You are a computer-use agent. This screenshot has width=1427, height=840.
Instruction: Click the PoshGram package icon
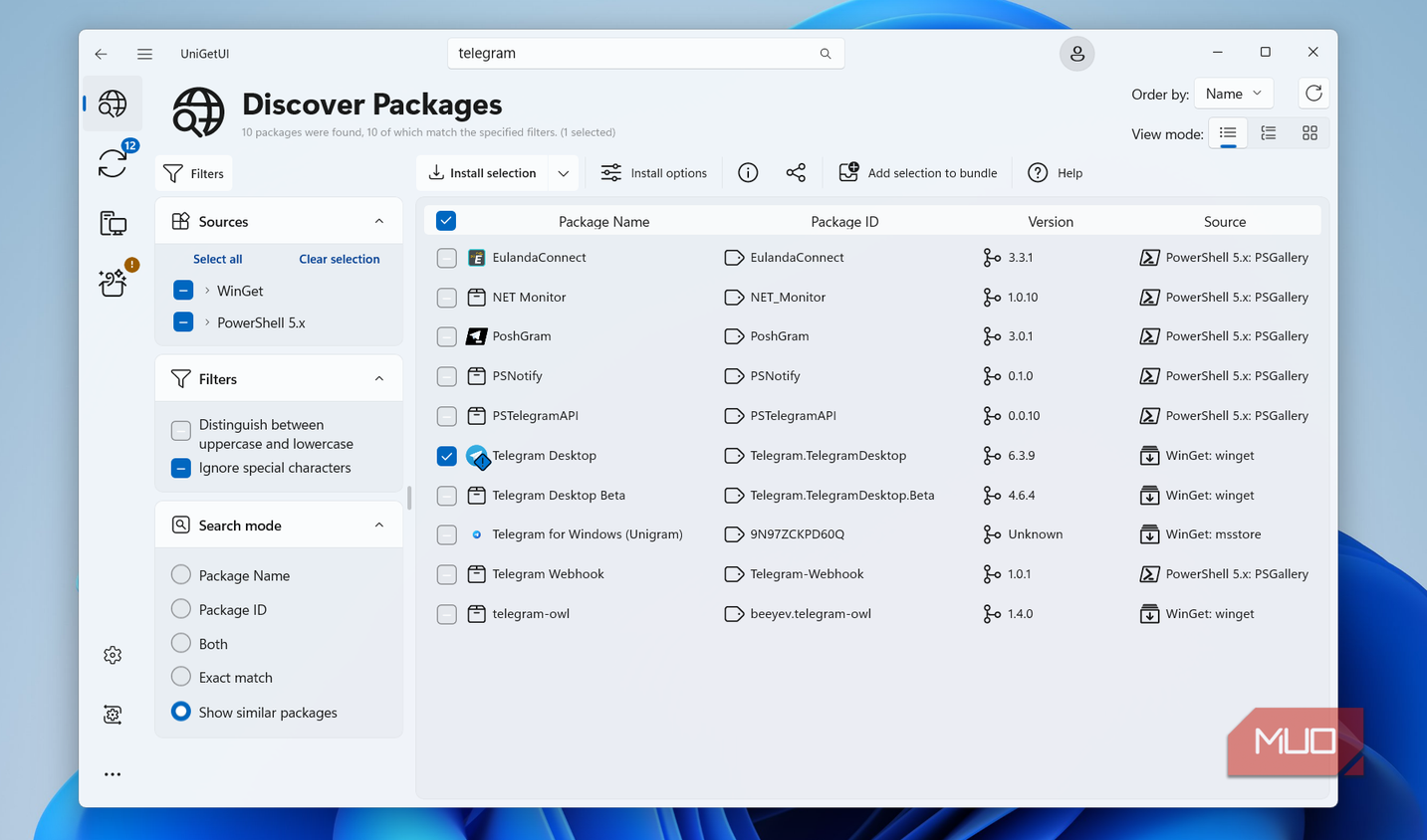click(x=477, y=336)
